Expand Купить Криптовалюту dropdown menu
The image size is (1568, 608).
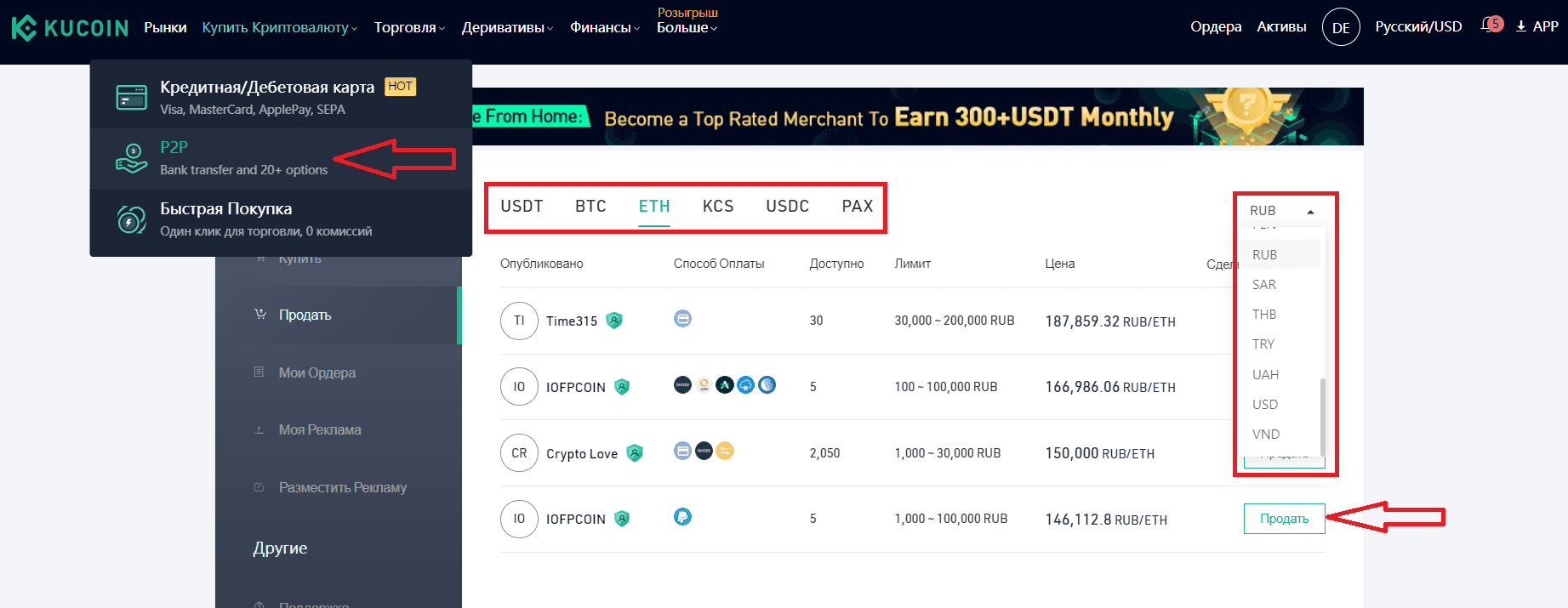pos(279,27)
